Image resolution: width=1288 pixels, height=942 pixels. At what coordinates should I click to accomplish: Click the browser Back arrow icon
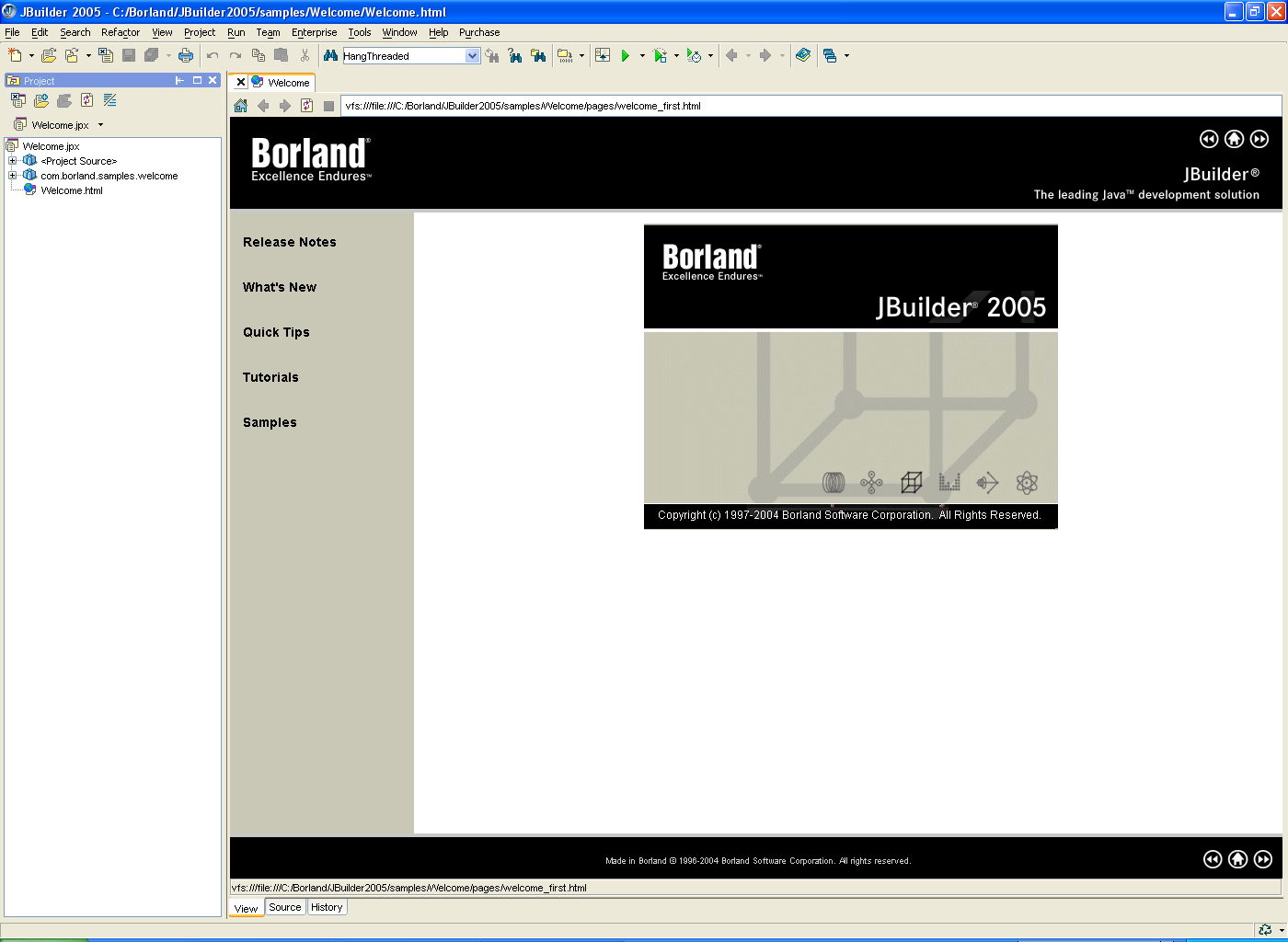tap(263, 106)
